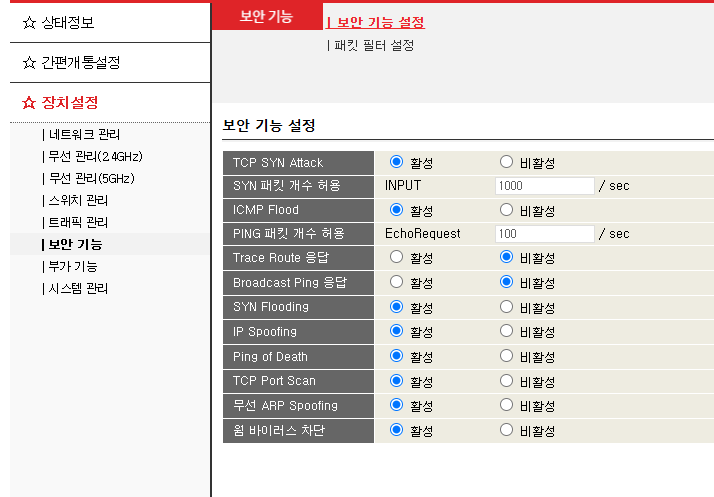Enable Broadcast Ping 응답 with 활성
The height and width of the screenshot is (497, 714).
pyautogui.click(x=396, y=282)
